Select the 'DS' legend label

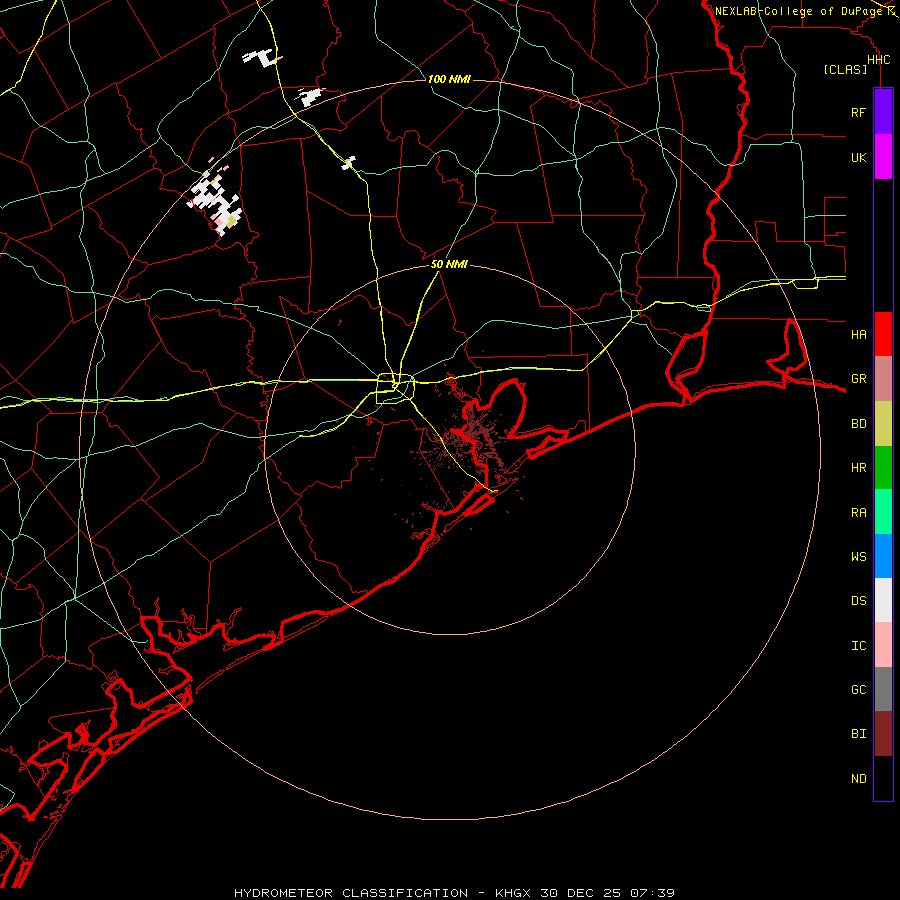tap(858, 601)
